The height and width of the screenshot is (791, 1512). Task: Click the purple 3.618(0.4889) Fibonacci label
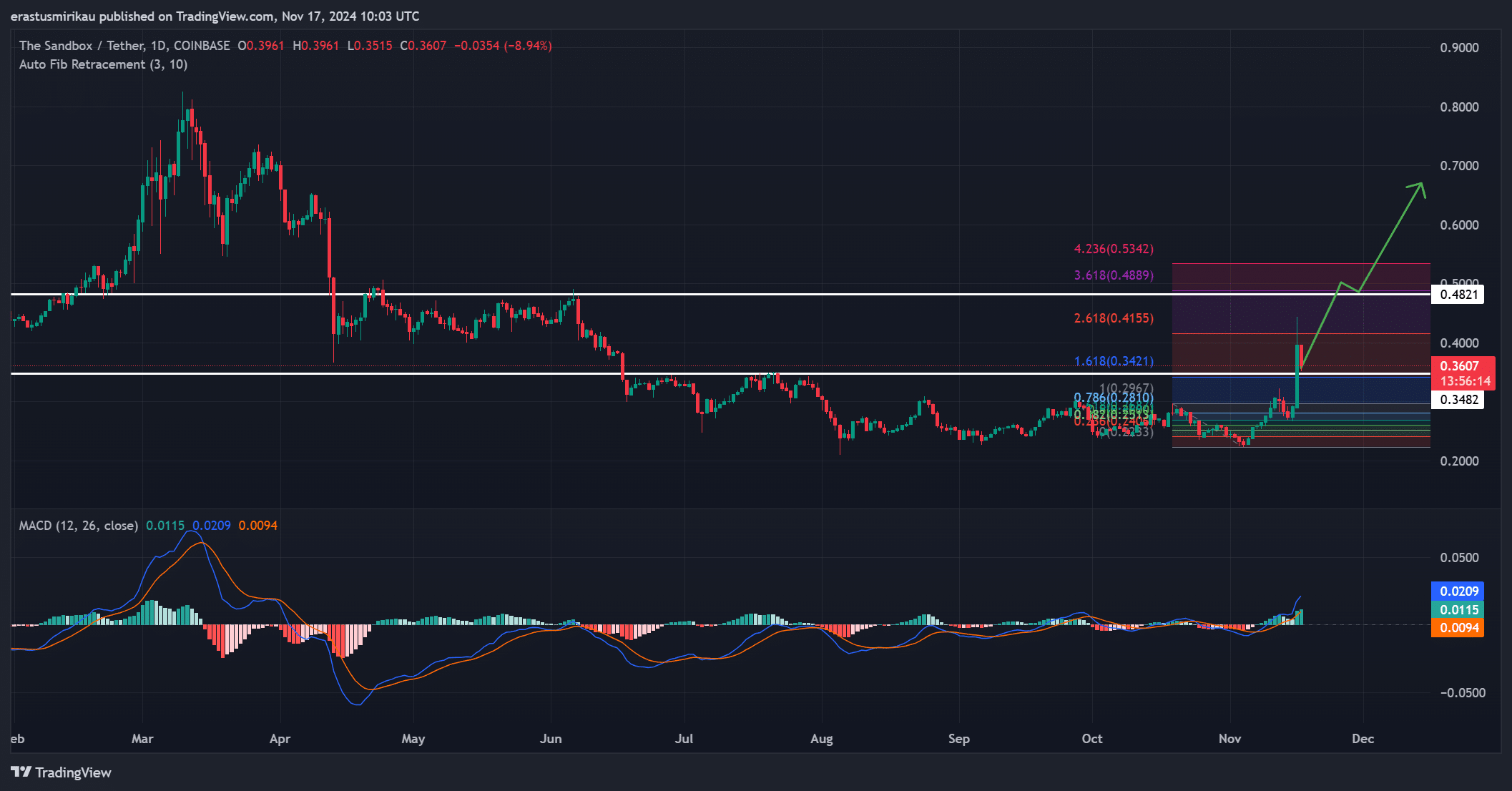[x=1113, y=275]
